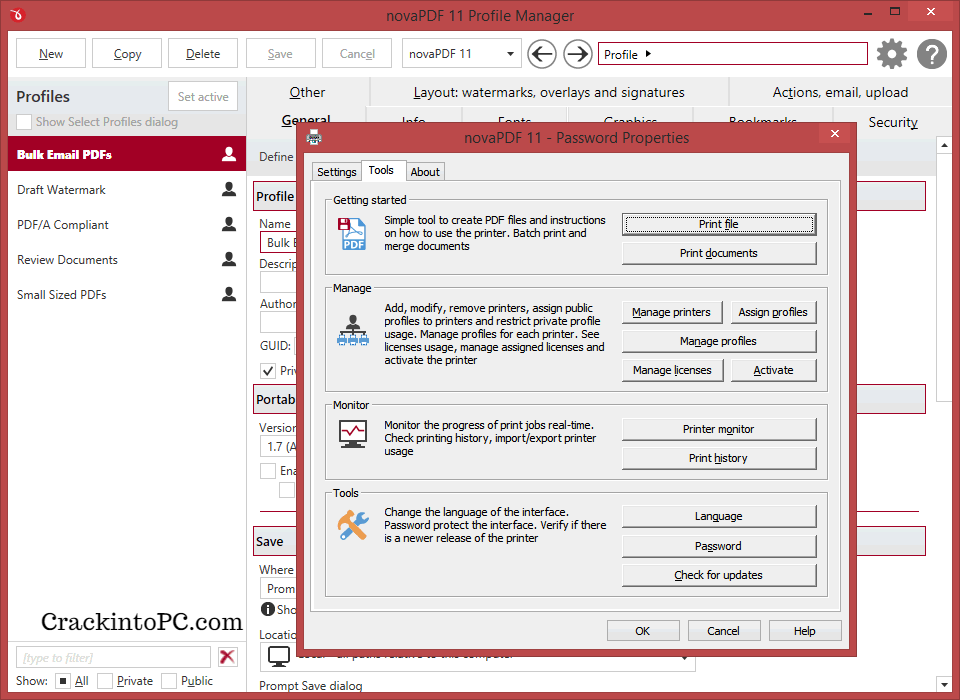Expand the Profile breadcrumb arrow
Viewport: 960px width, 700px height.
(x=648, y=54)
